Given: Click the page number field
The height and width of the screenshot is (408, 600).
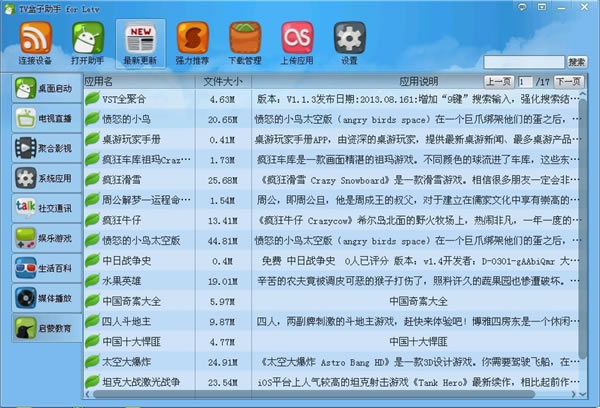Looking at the screenshot, I should tap(525, 82).
